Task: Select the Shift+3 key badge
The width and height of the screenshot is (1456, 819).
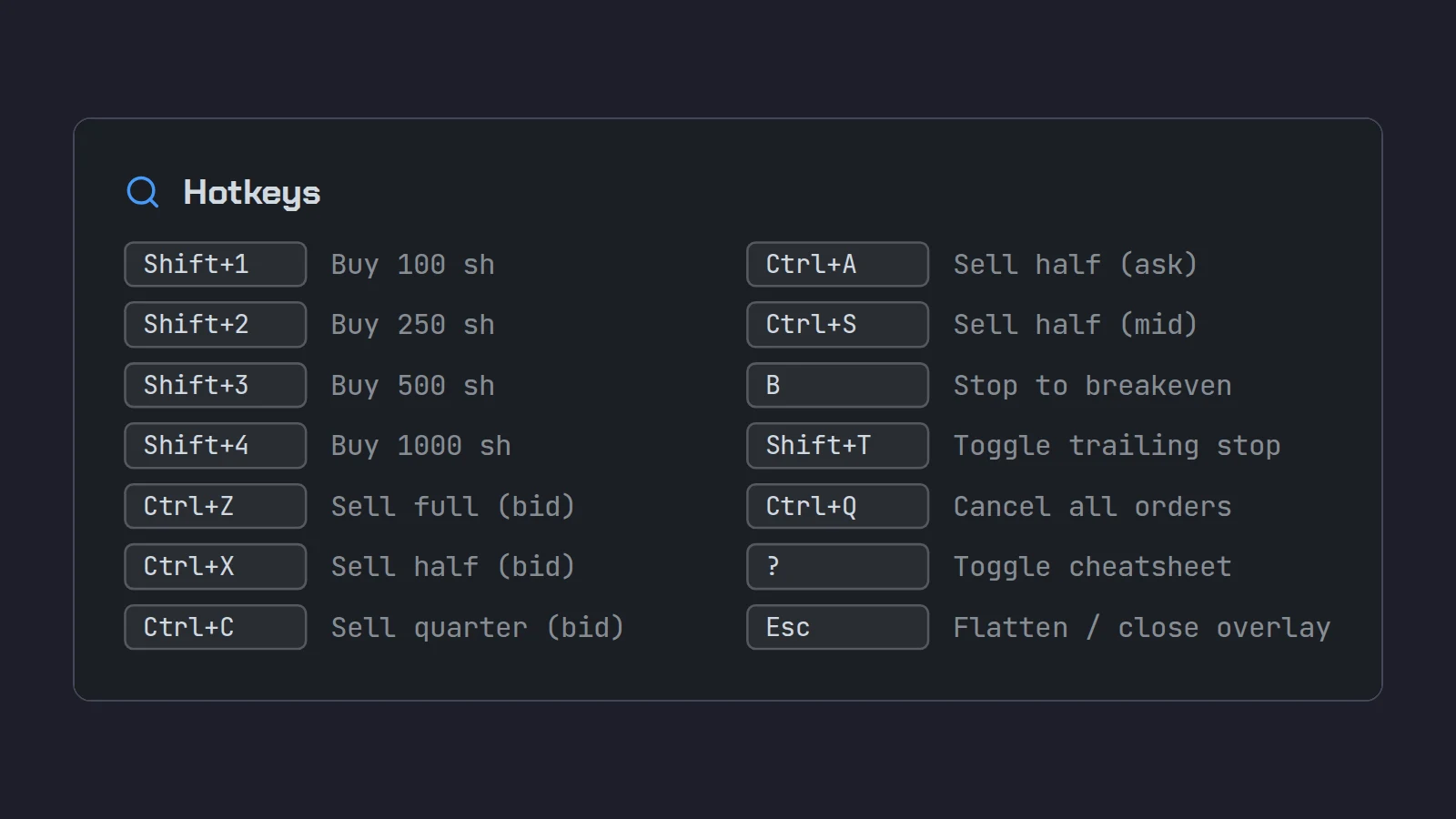Action: pyautogui.click(x=216, y=385)
